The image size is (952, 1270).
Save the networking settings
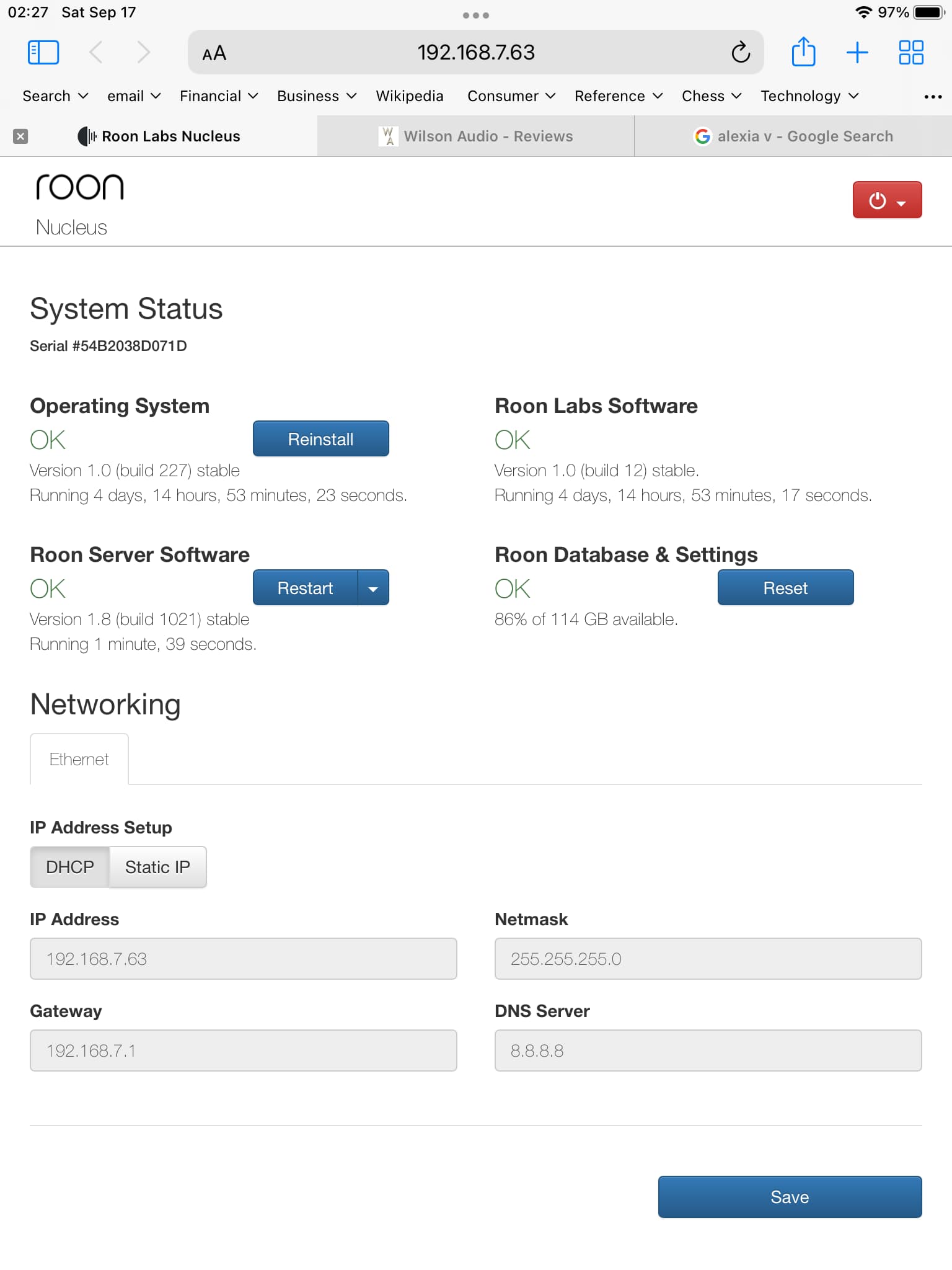point(790,1197)
